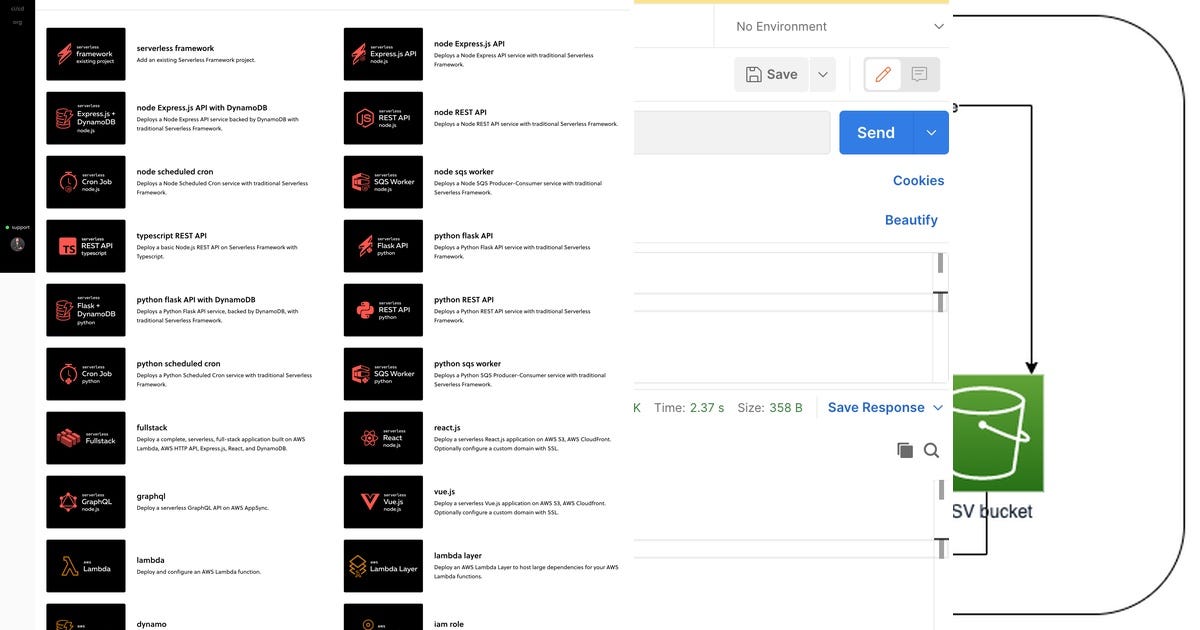This screenshot has height=630, width=1200.
Task: Click the Beautify link
Action: pyautogui.click(x=911, y=219)
